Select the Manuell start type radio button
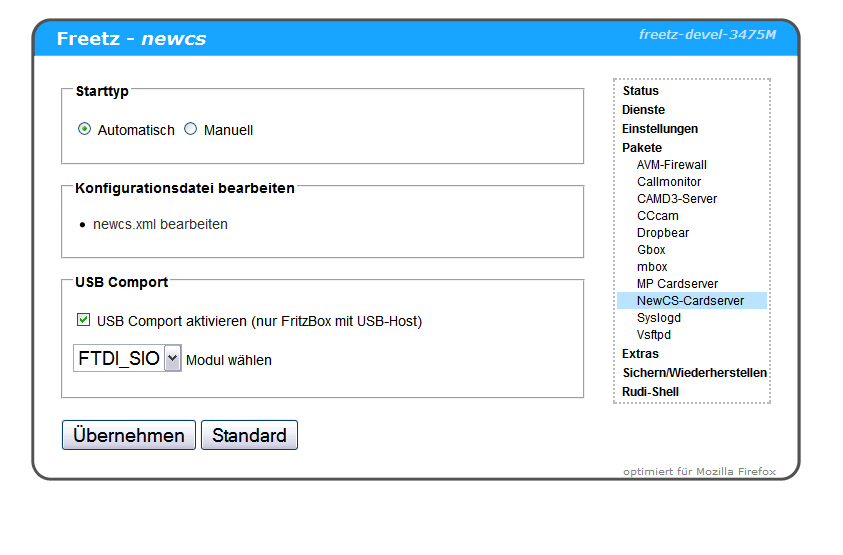The width and height of the screenshot is (843, 555). [191, 129]
